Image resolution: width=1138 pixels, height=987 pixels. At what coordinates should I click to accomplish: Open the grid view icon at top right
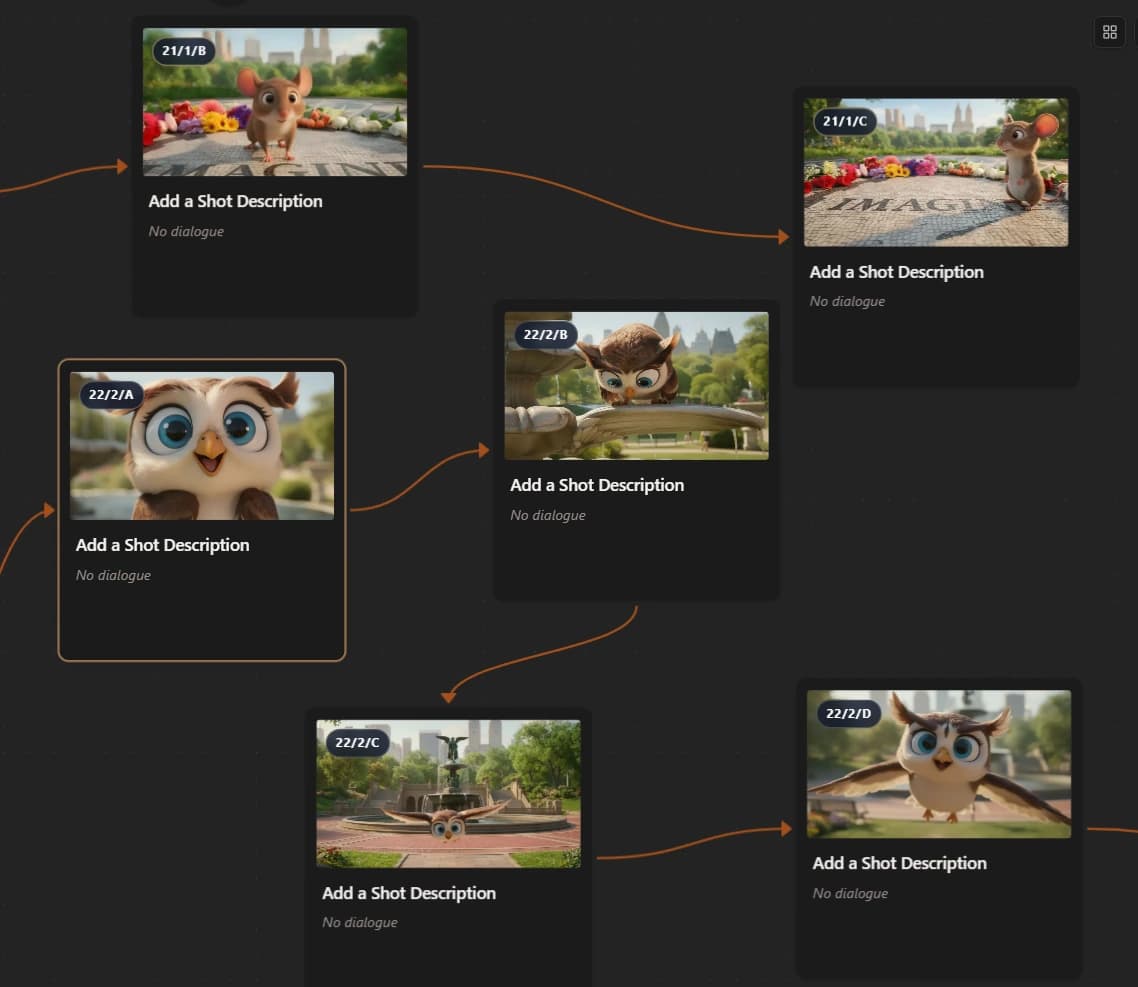pos(1109,31)
